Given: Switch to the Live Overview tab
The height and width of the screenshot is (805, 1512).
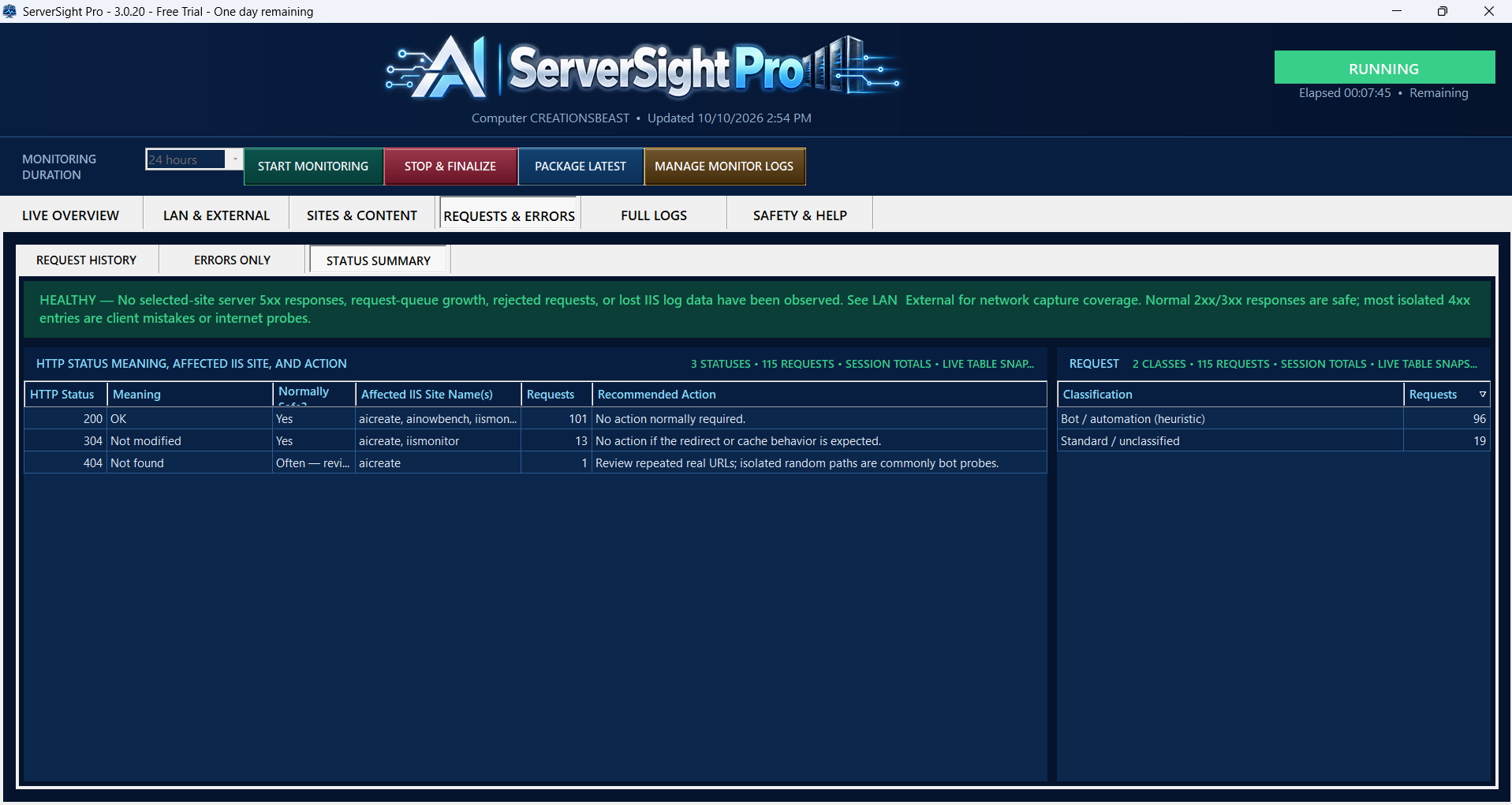Looking at the screenshot, I should pos(71,215).
